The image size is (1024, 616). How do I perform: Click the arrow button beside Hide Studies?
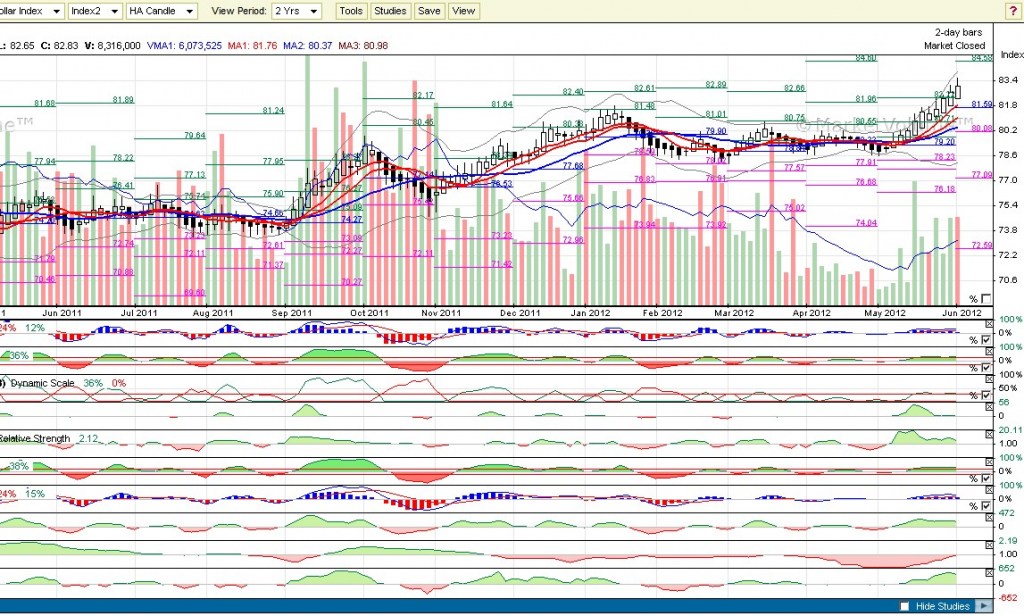click(x=984, y=606)
